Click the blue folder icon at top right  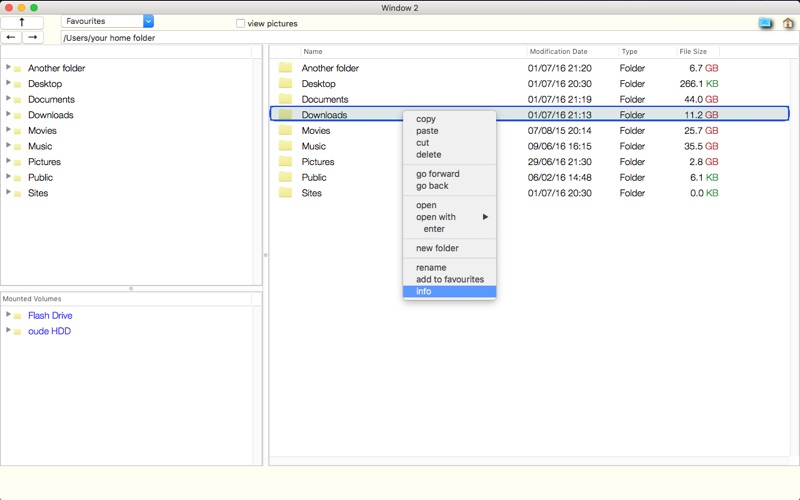(765, 22)
